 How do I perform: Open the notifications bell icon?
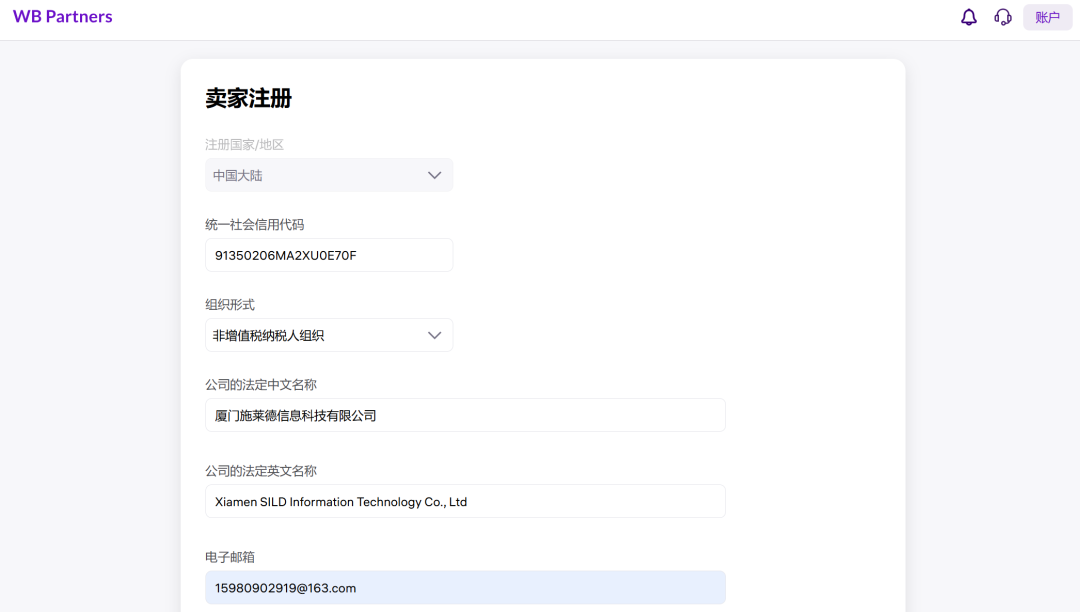point(968,17)
